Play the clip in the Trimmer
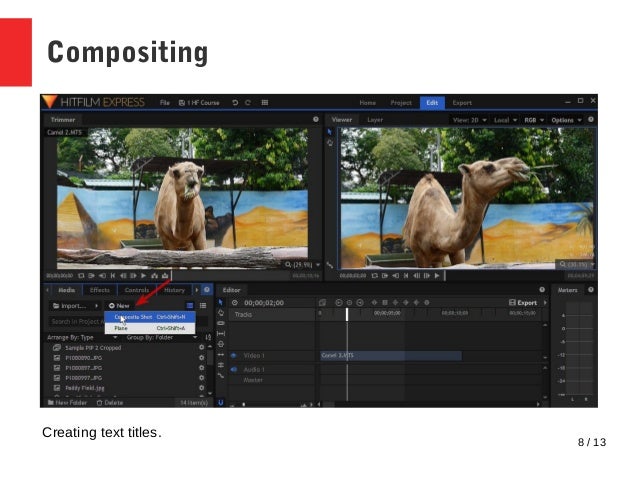The width and height of the screenshot is (638, 479). click(x=143, y=276)
